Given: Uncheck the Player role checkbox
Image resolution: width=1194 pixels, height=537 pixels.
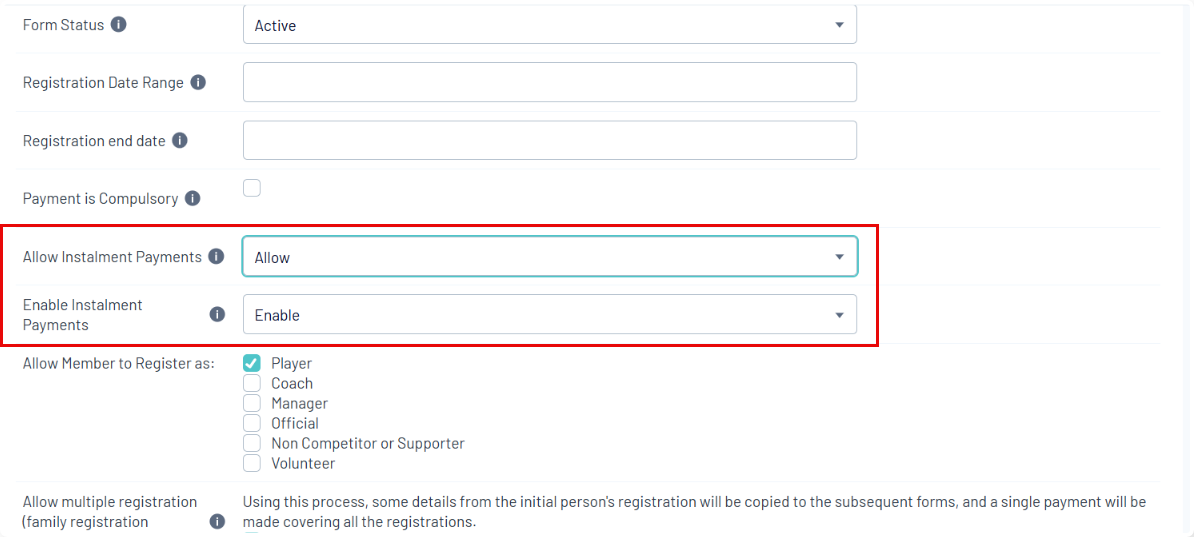Looking at the screenshot, I should (252, 363).
